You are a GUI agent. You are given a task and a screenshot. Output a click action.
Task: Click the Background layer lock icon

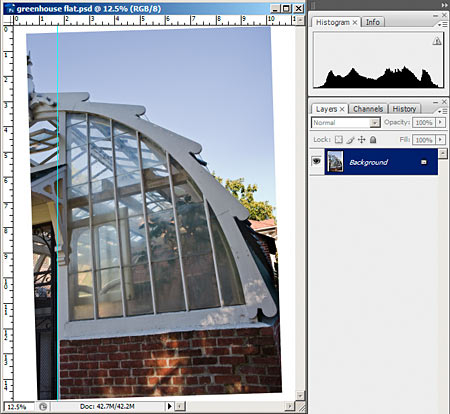coord(424,162)
